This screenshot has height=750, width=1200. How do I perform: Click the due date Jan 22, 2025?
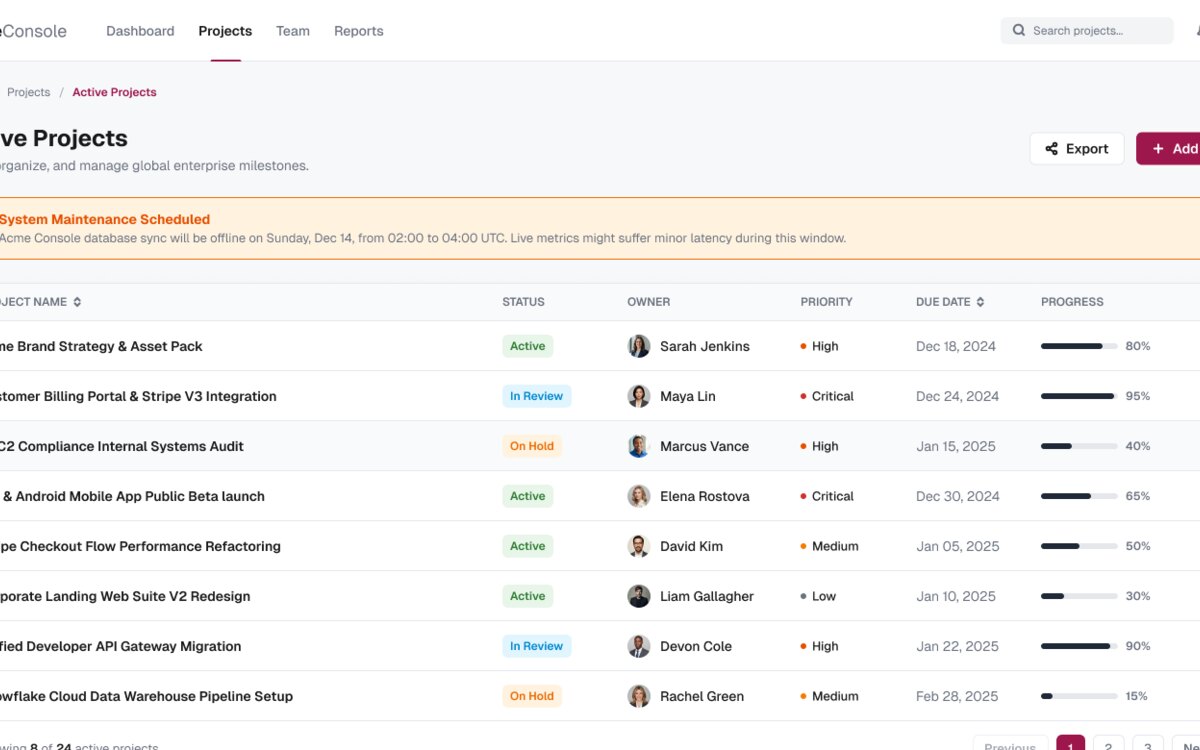pos(957,646)
